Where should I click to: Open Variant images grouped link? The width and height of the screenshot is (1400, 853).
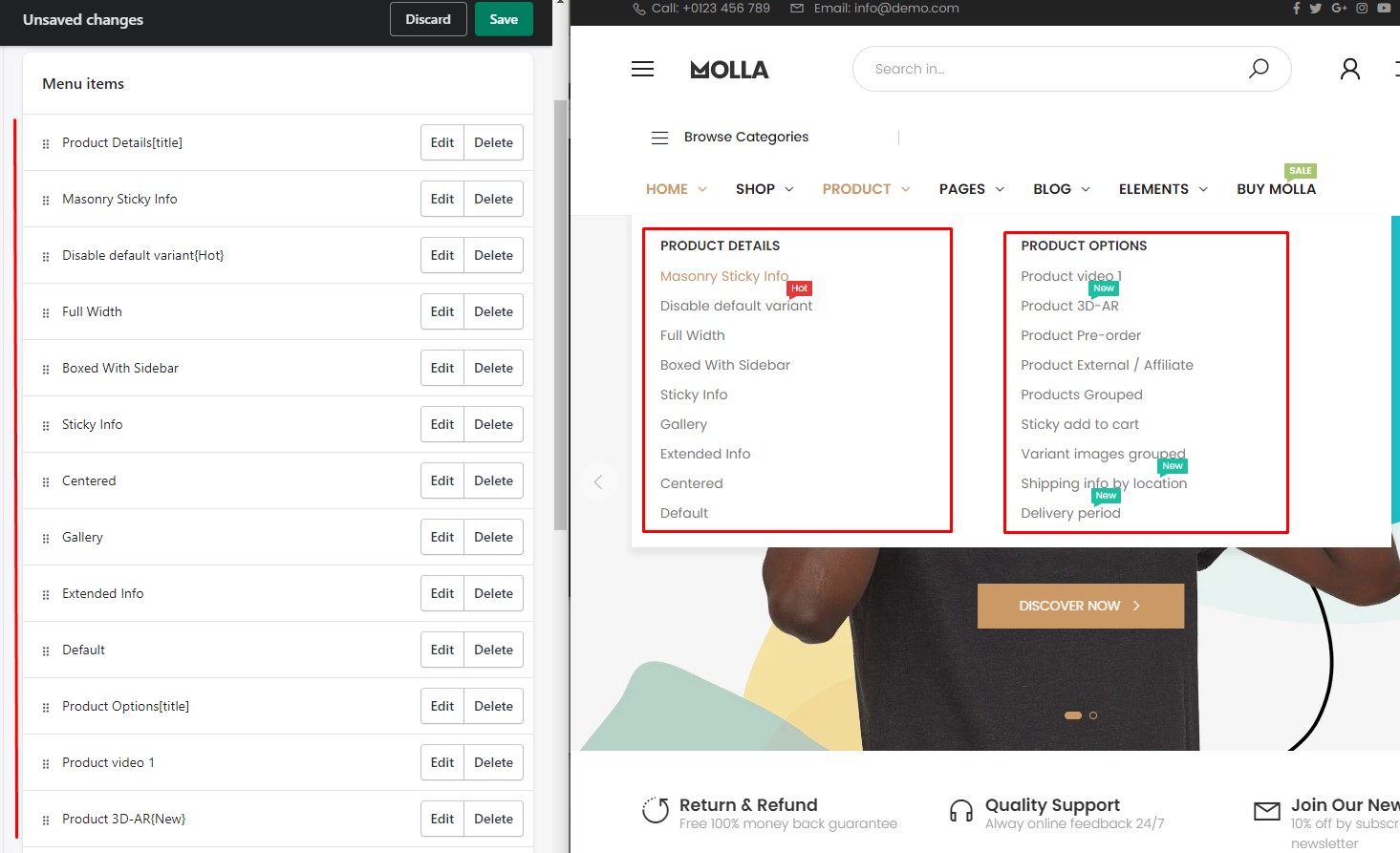pos(1103,454)
